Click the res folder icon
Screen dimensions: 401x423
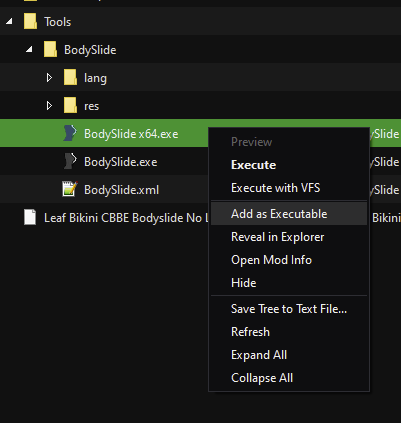(x=70, y=106)
